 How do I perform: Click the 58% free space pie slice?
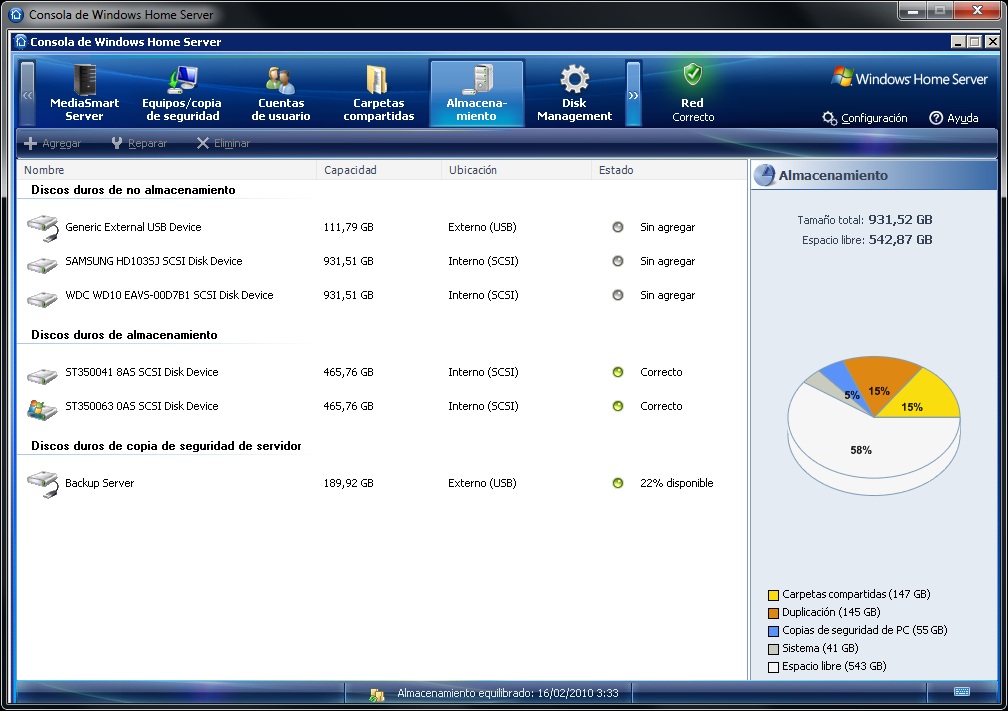[860, 451]
